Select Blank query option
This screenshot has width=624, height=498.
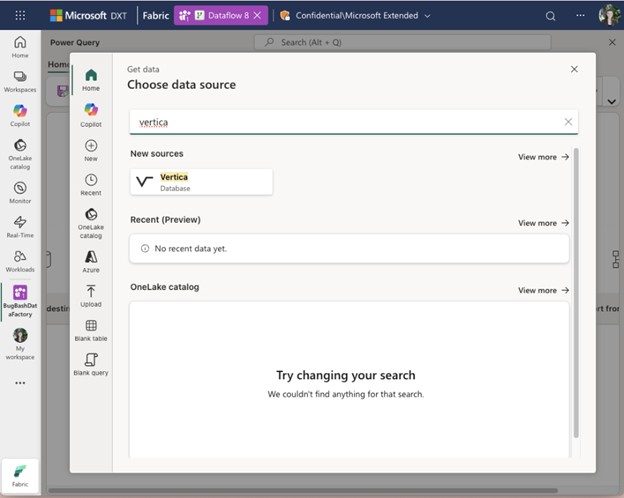[x=91, y=364]
